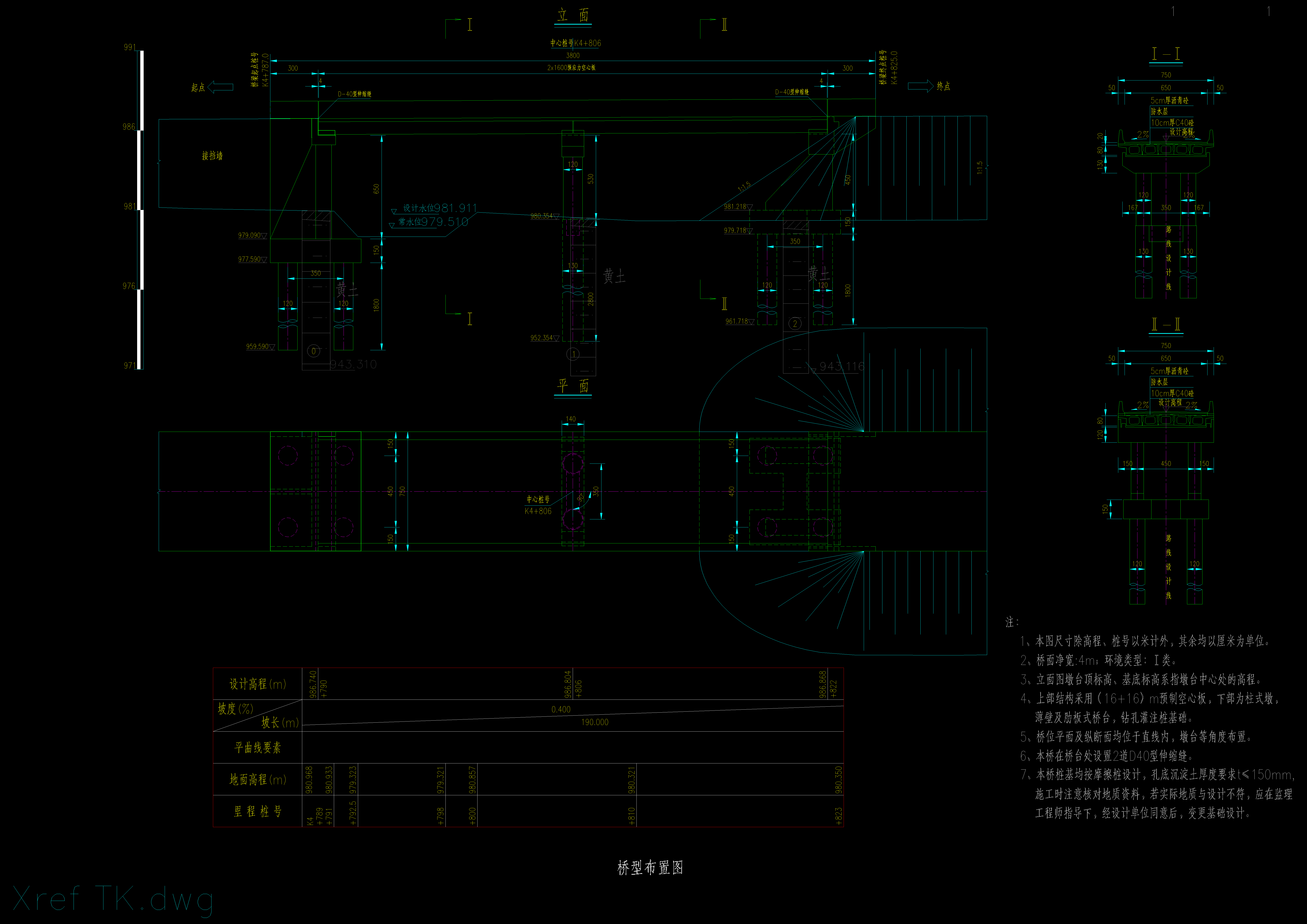This screenshot has height=924, width=1307.
Task: Select scale bar label 991
Action: click(130, 47)
